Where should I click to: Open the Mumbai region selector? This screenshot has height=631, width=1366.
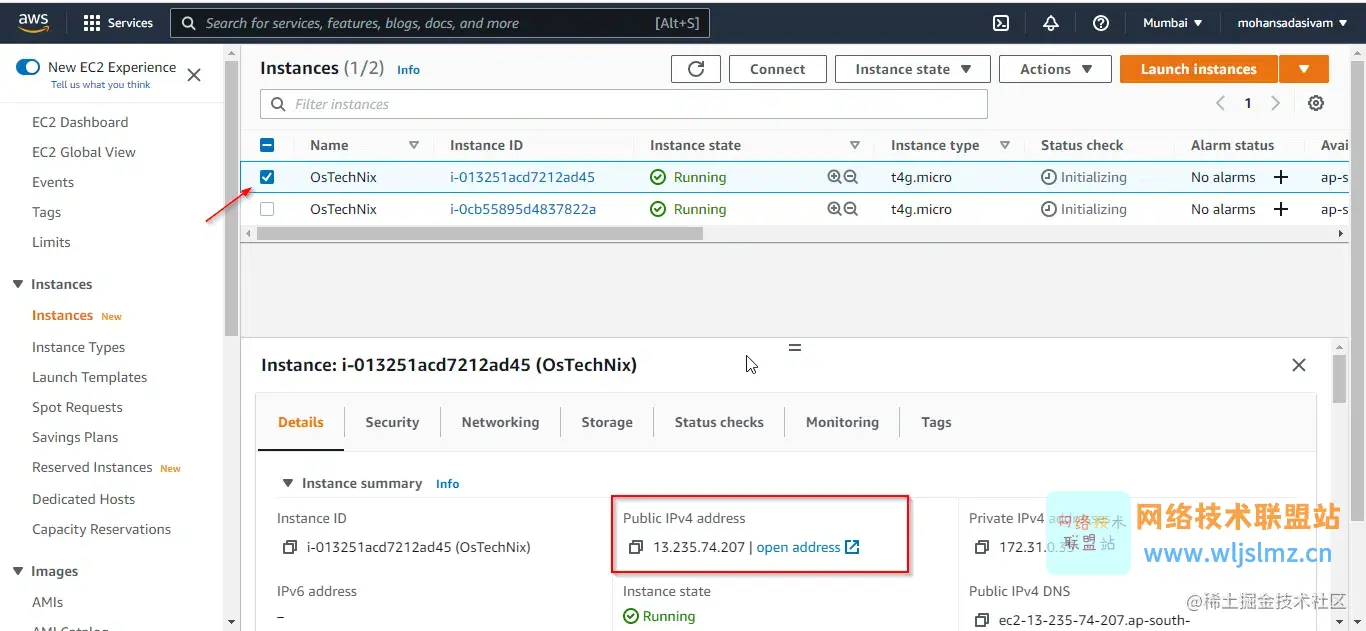[1172, 23]
